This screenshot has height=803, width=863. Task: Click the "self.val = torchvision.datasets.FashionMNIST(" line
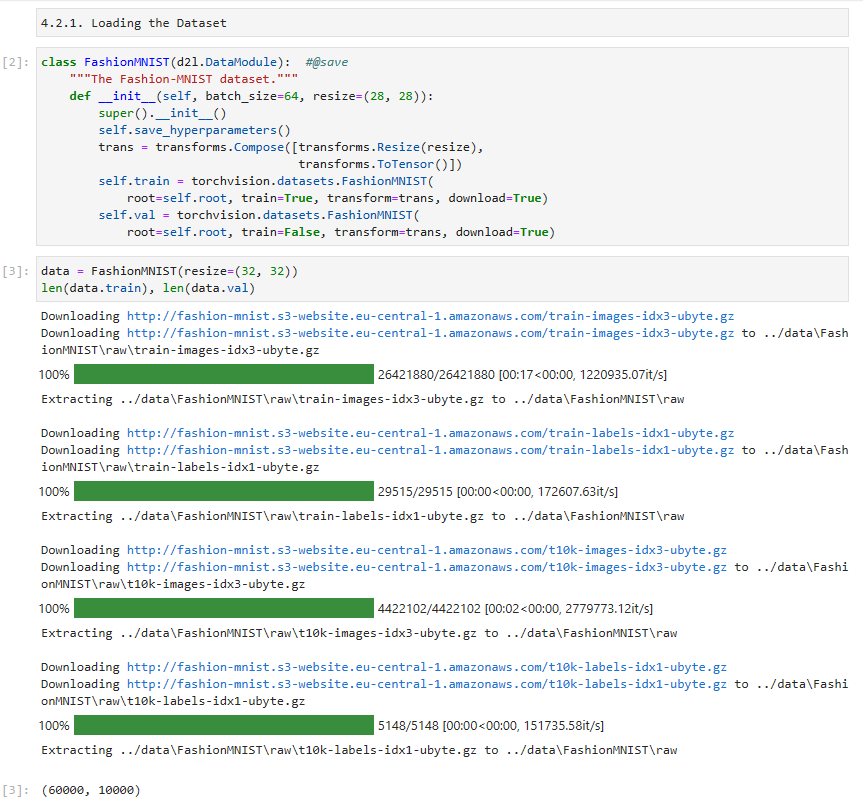point(259,215)
